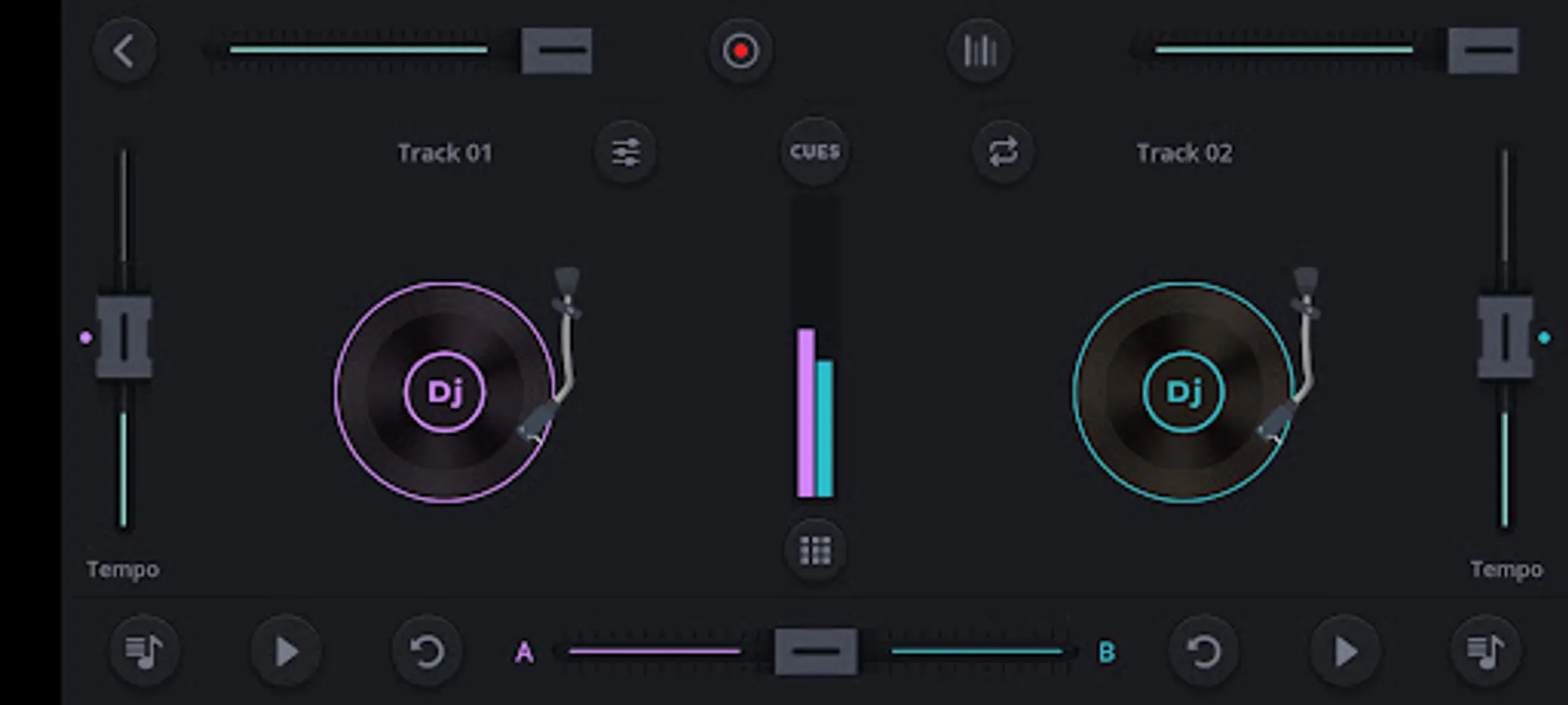Screen dimensions: 1568x705
Task: Open the sampler pad grid icon
Action: point(815,551)
